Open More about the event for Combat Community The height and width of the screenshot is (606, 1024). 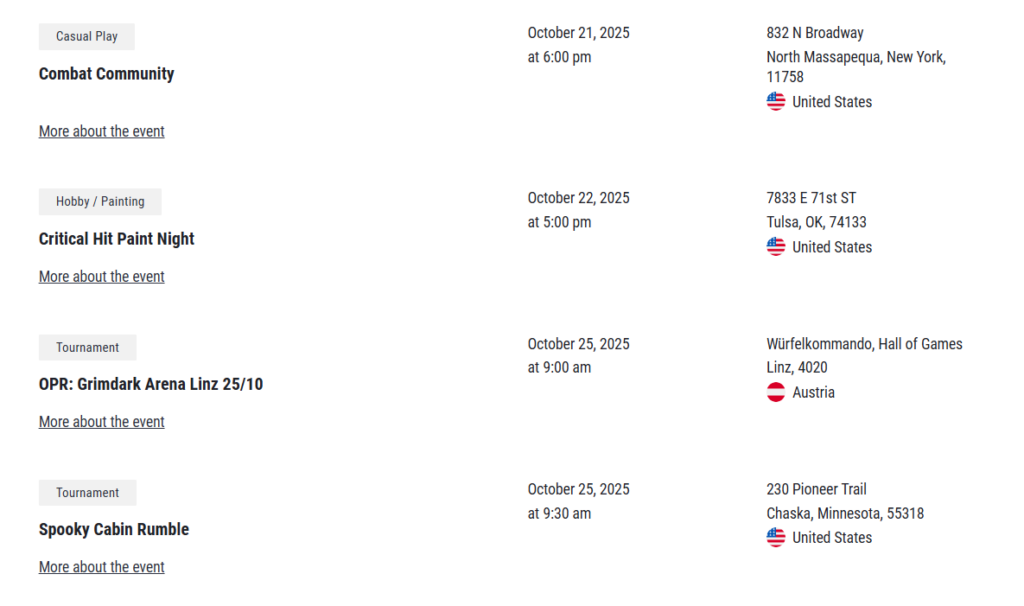point(102,131)
